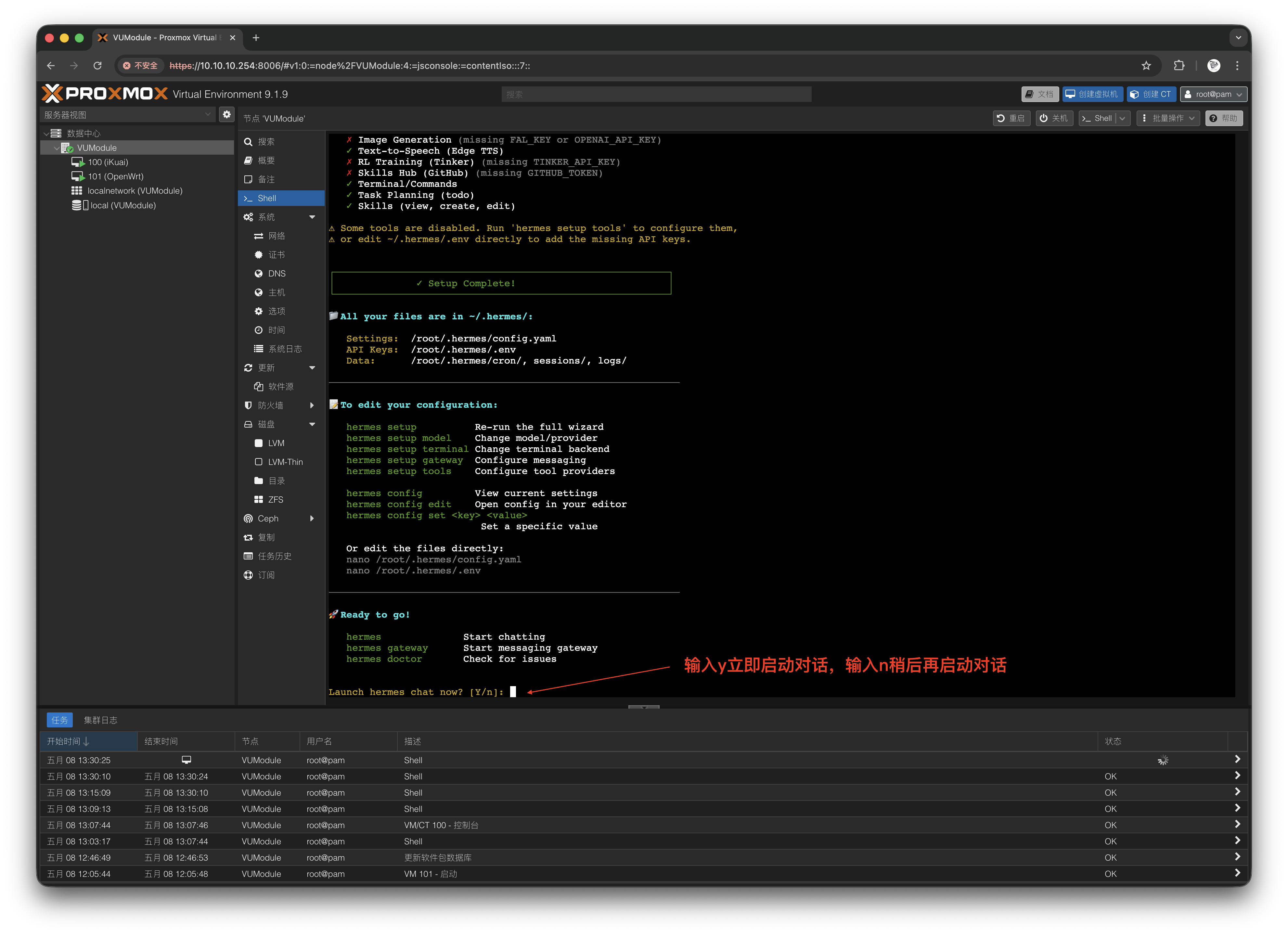
Task: Open the LVM-Thin page
Action: click(x=280, y=462)
